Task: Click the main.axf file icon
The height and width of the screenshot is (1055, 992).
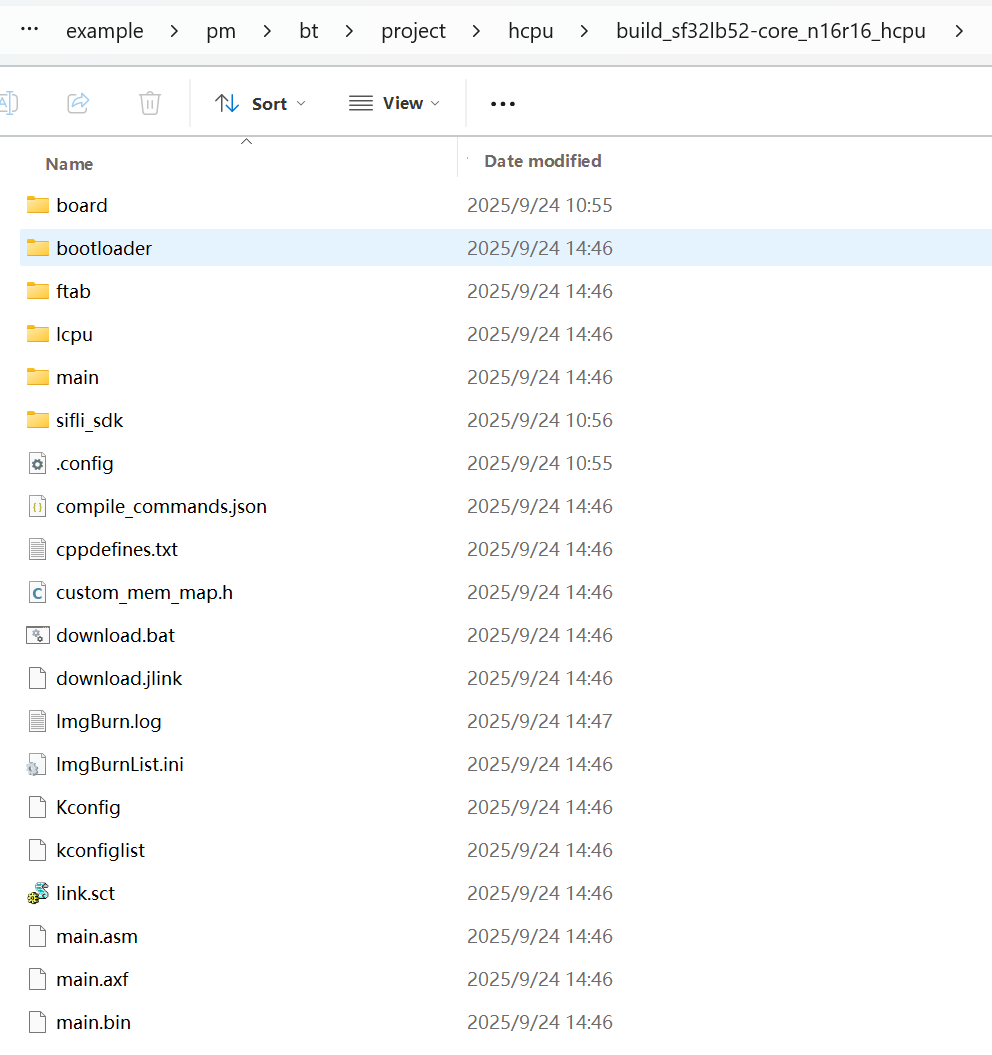Action: point(38,980)
